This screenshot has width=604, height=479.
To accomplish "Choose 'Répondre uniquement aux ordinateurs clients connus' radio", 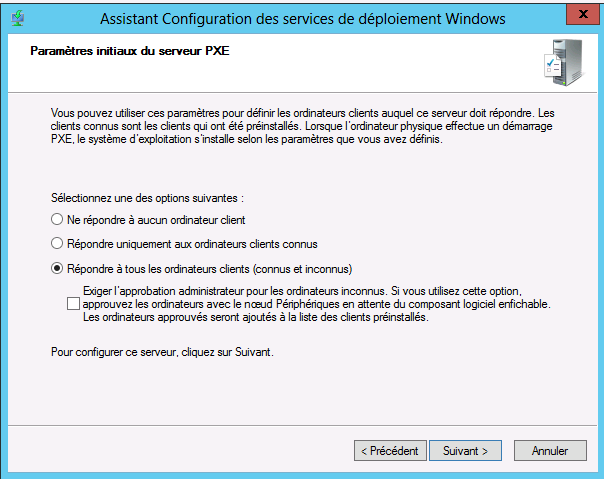I will click(x=57, y=244).
